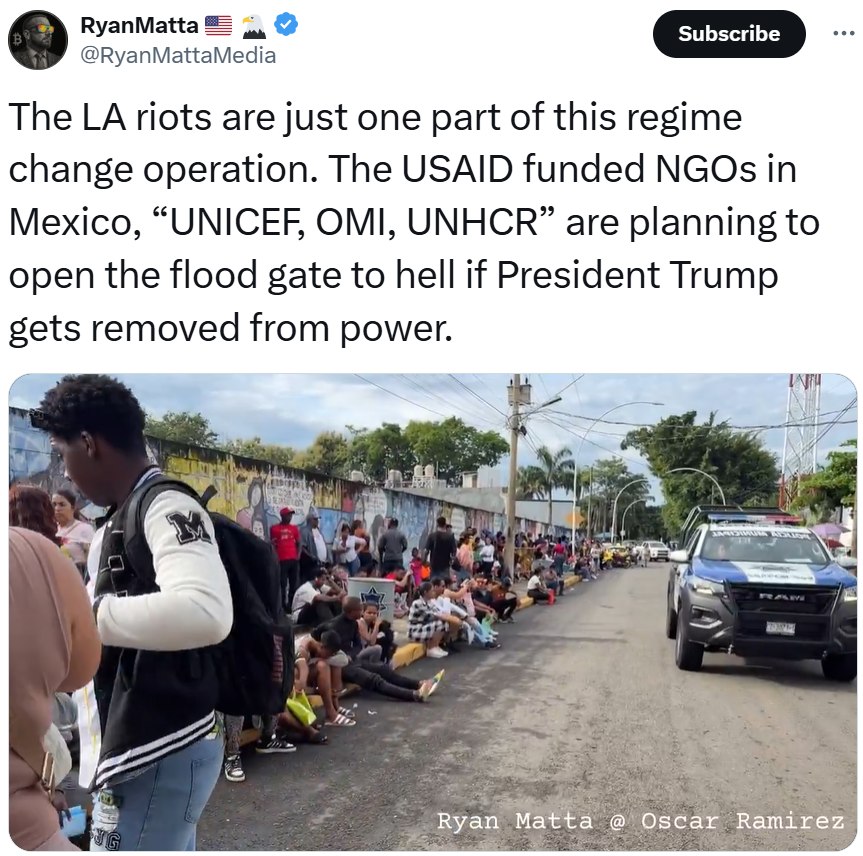Click the American flag emoji beside RyanMatta

pos(219,25)
